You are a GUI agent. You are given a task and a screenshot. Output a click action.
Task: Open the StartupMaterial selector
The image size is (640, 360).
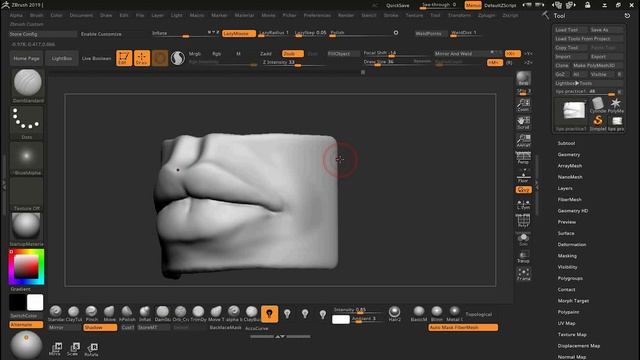click(27, 227)
